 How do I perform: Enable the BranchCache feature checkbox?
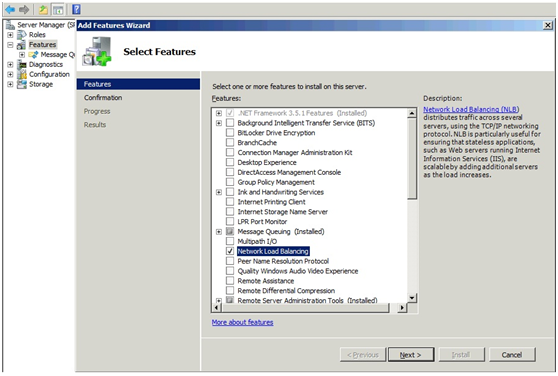click(x=230, y=143)
